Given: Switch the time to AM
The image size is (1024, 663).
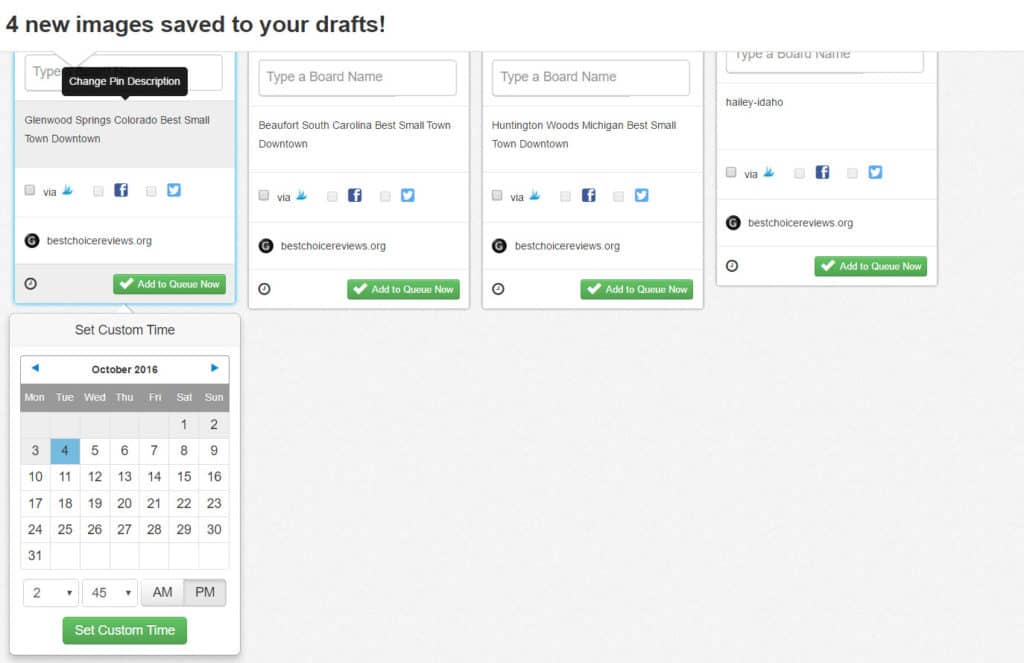Looking at the screenshot, I should [x=162, y=592].
